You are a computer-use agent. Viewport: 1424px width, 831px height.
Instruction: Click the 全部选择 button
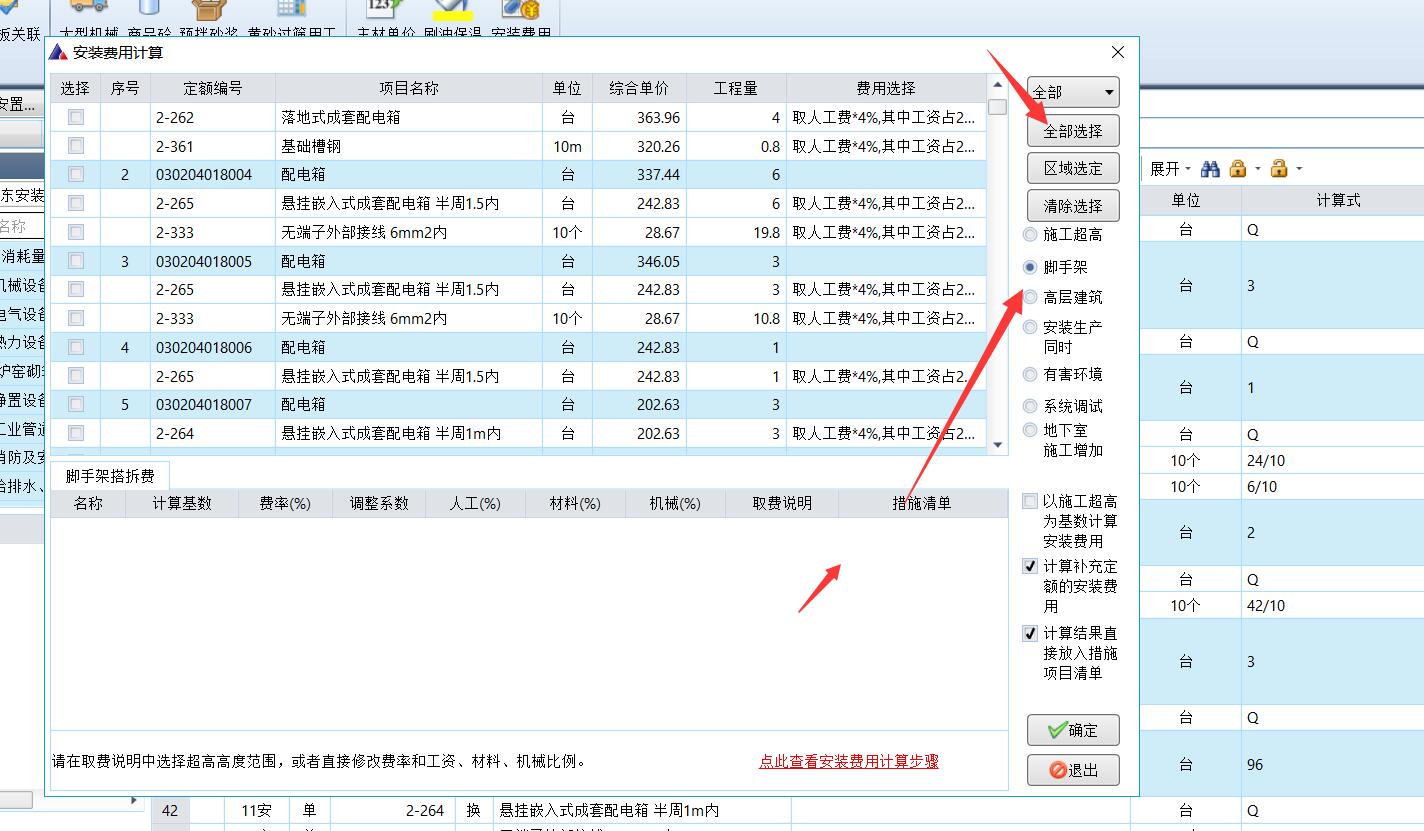click(x=1073, y=131)
